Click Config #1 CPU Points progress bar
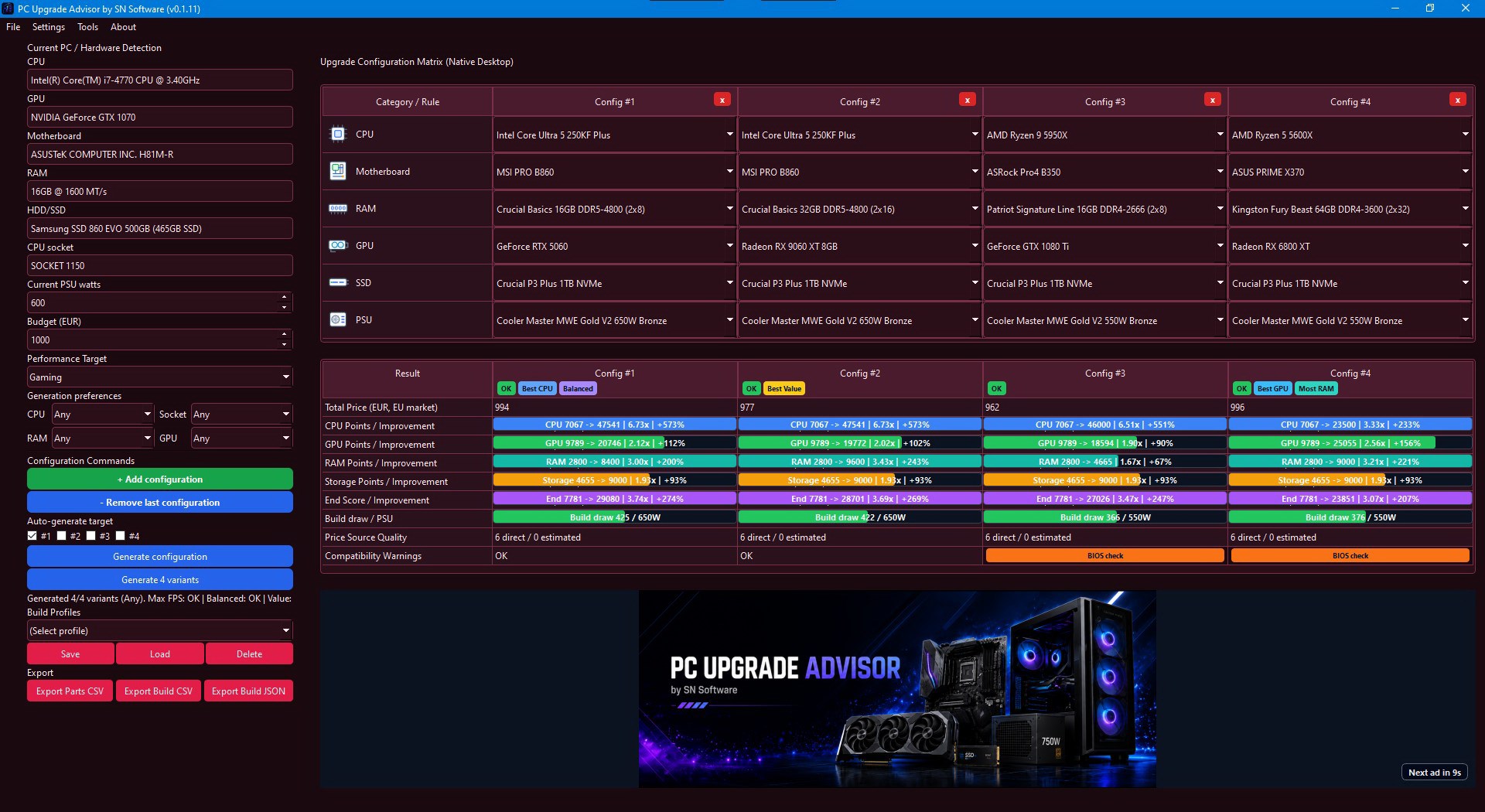1485x812 pixels. [614, 425]
